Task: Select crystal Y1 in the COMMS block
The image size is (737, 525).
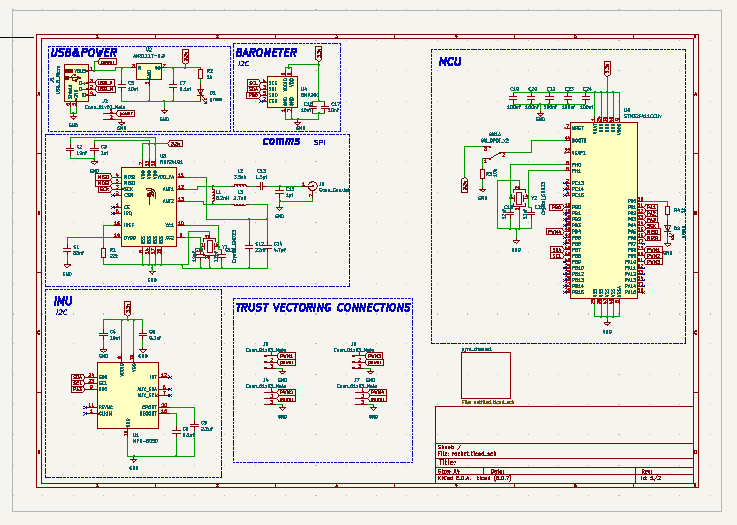Action: tap(209, 246)
